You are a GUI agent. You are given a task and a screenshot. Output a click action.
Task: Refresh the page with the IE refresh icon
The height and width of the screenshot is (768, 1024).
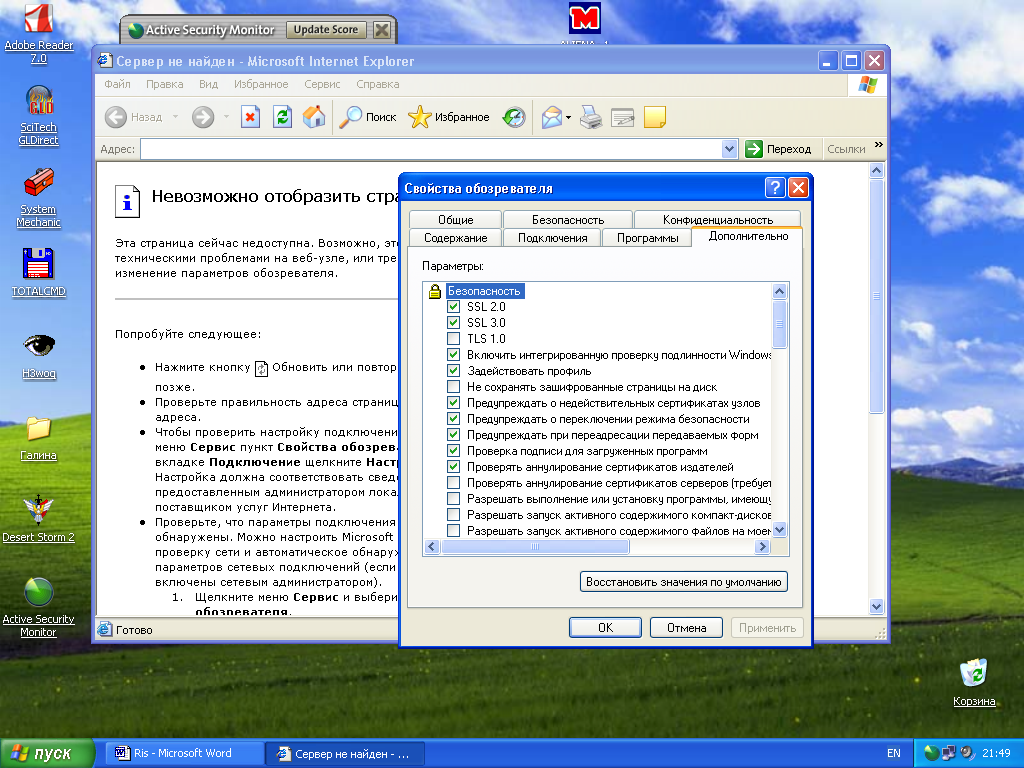pos(282,118)
